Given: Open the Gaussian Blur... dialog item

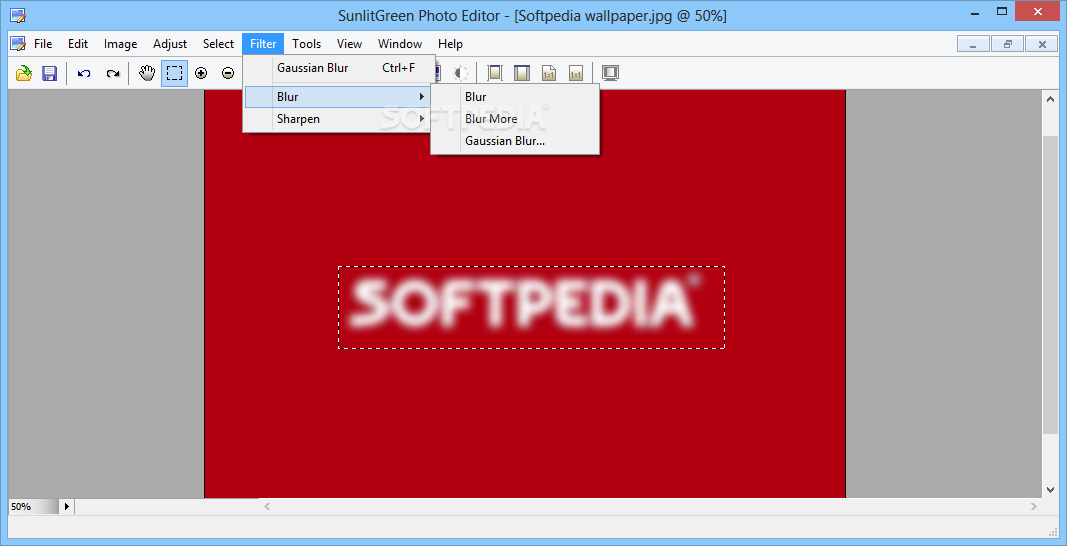Looking at the screenshot, I should pyautogui.click(x=515, y=141).
